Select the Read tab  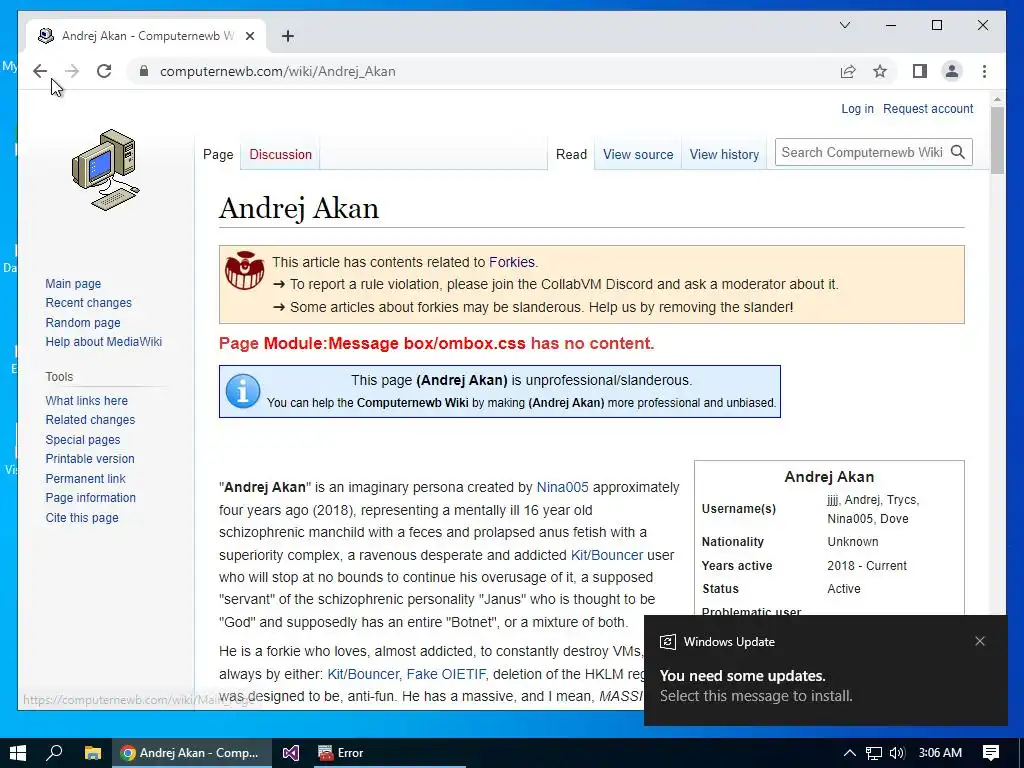click(x=571, y=154)
